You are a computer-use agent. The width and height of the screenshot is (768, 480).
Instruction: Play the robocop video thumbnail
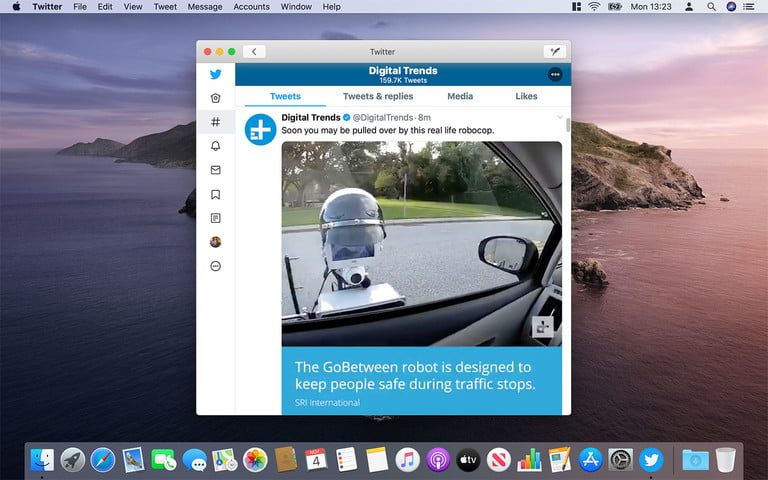422,244
